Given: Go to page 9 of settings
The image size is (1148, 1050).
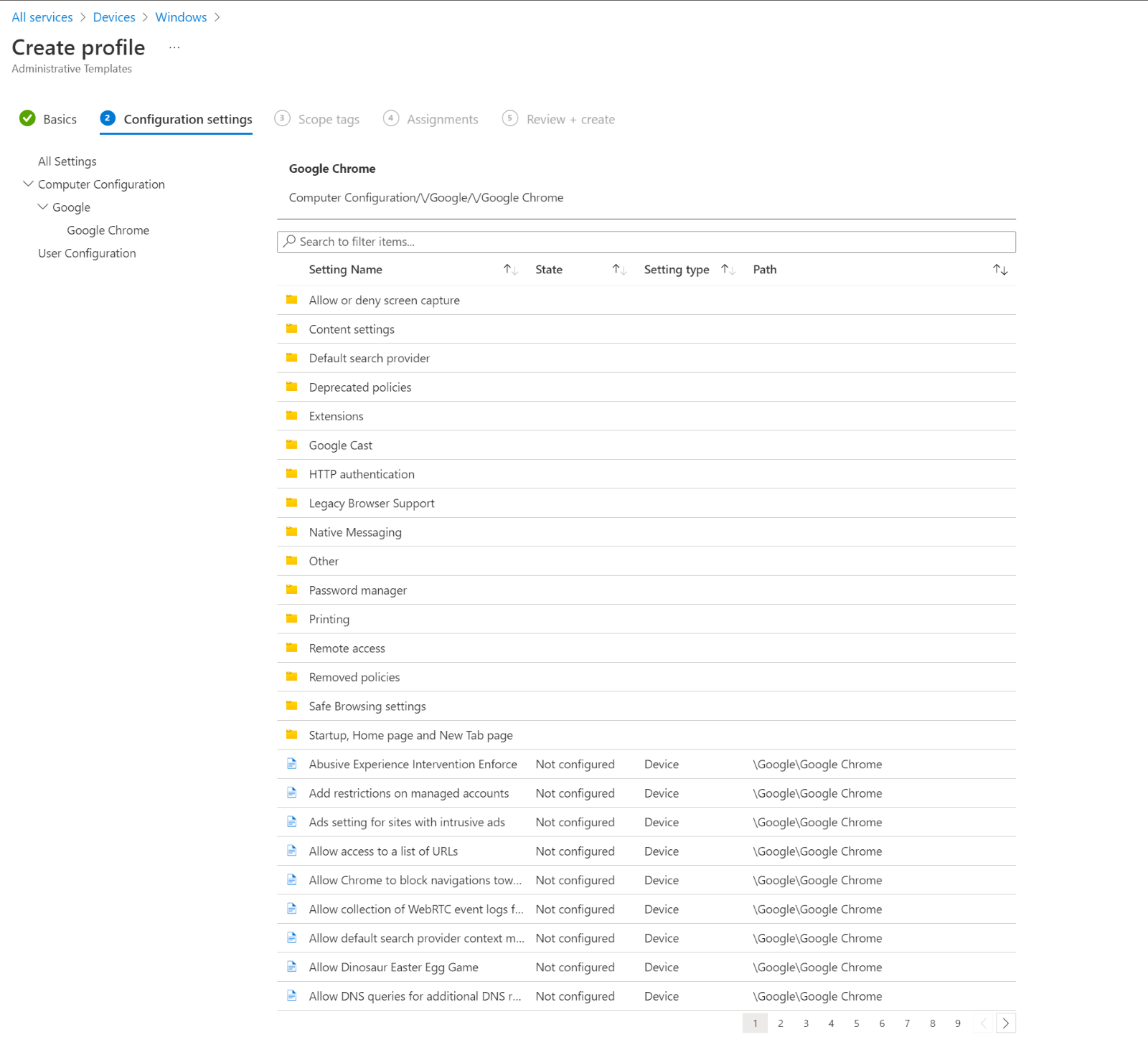Looking at the screenshot, I should point(958,1023).
